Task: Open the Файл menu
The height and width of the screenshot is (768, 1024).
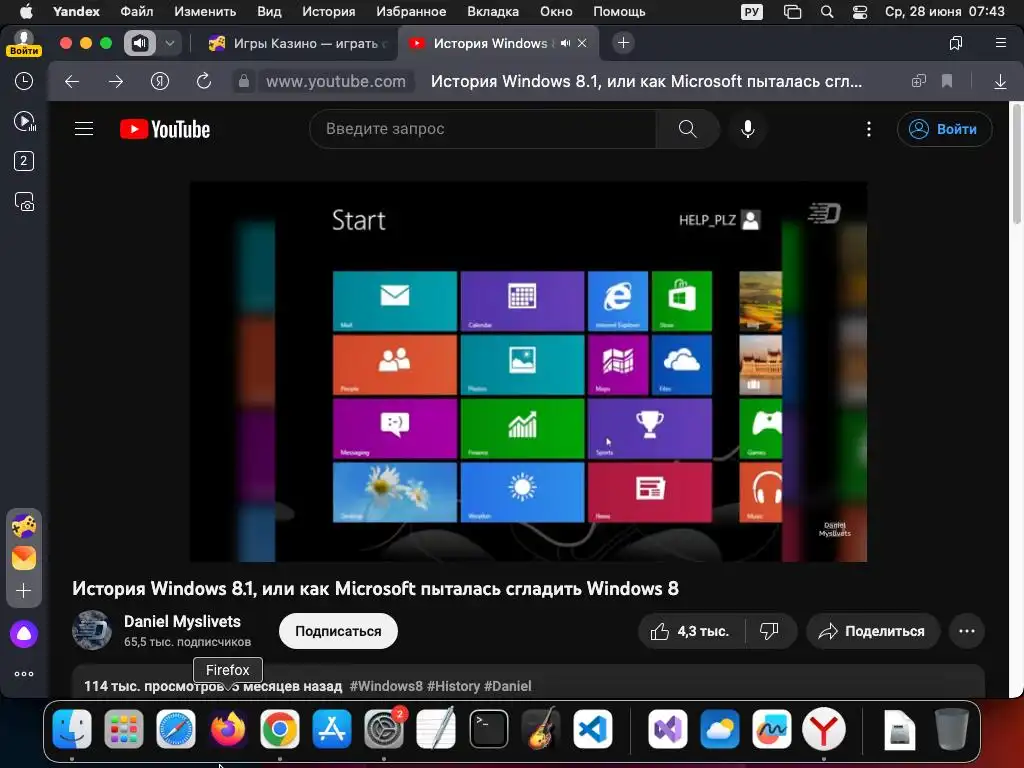Action: pyautogui.click(x=136, y=11)
